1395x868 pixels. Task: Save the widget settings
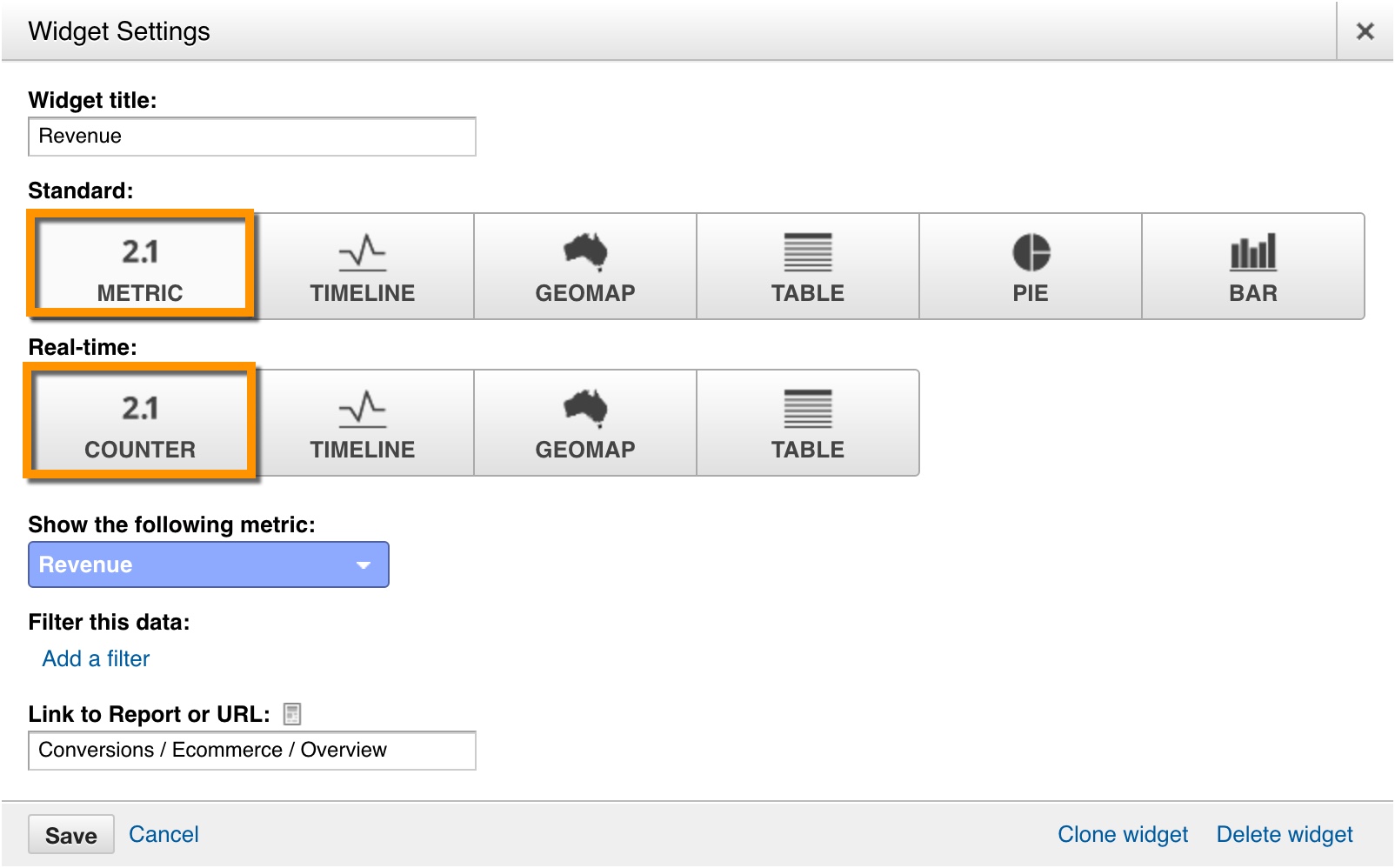point(71,835)
